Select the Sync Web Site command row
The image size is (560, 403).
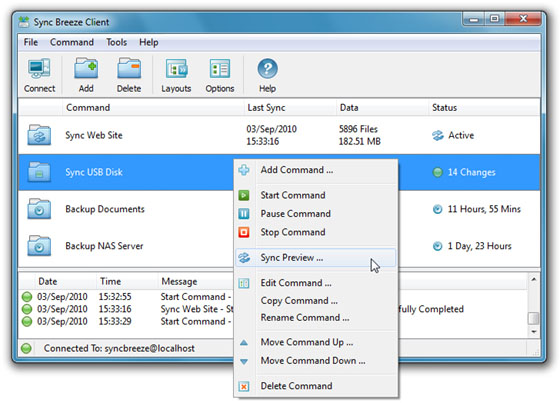coord(279,135)
